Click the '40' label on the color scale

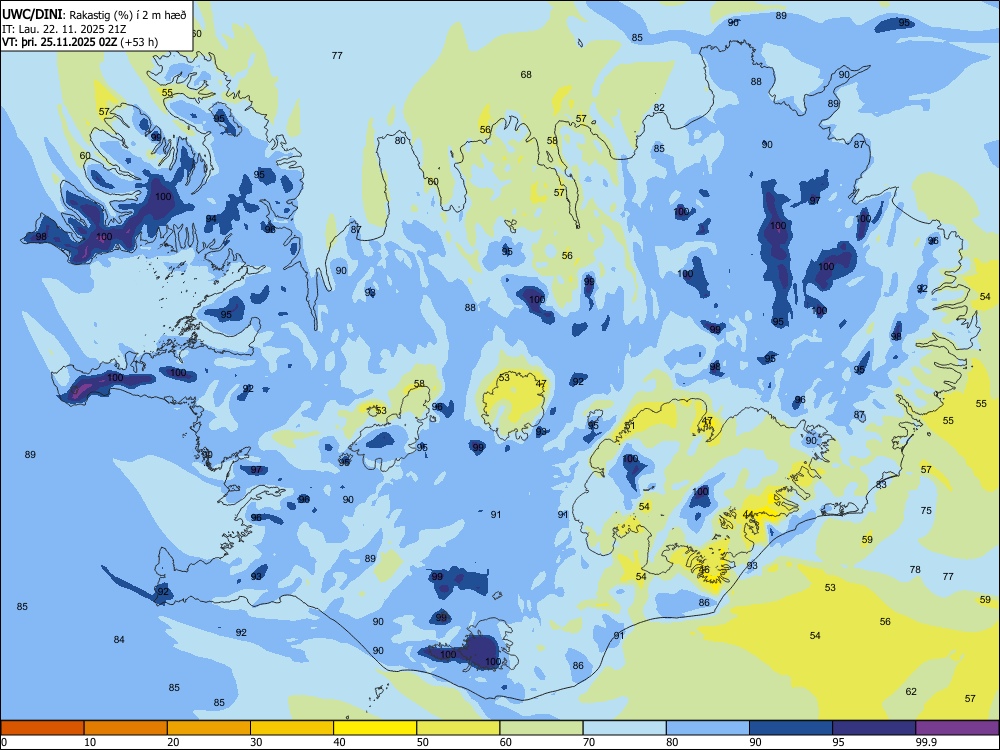point(340,742)
